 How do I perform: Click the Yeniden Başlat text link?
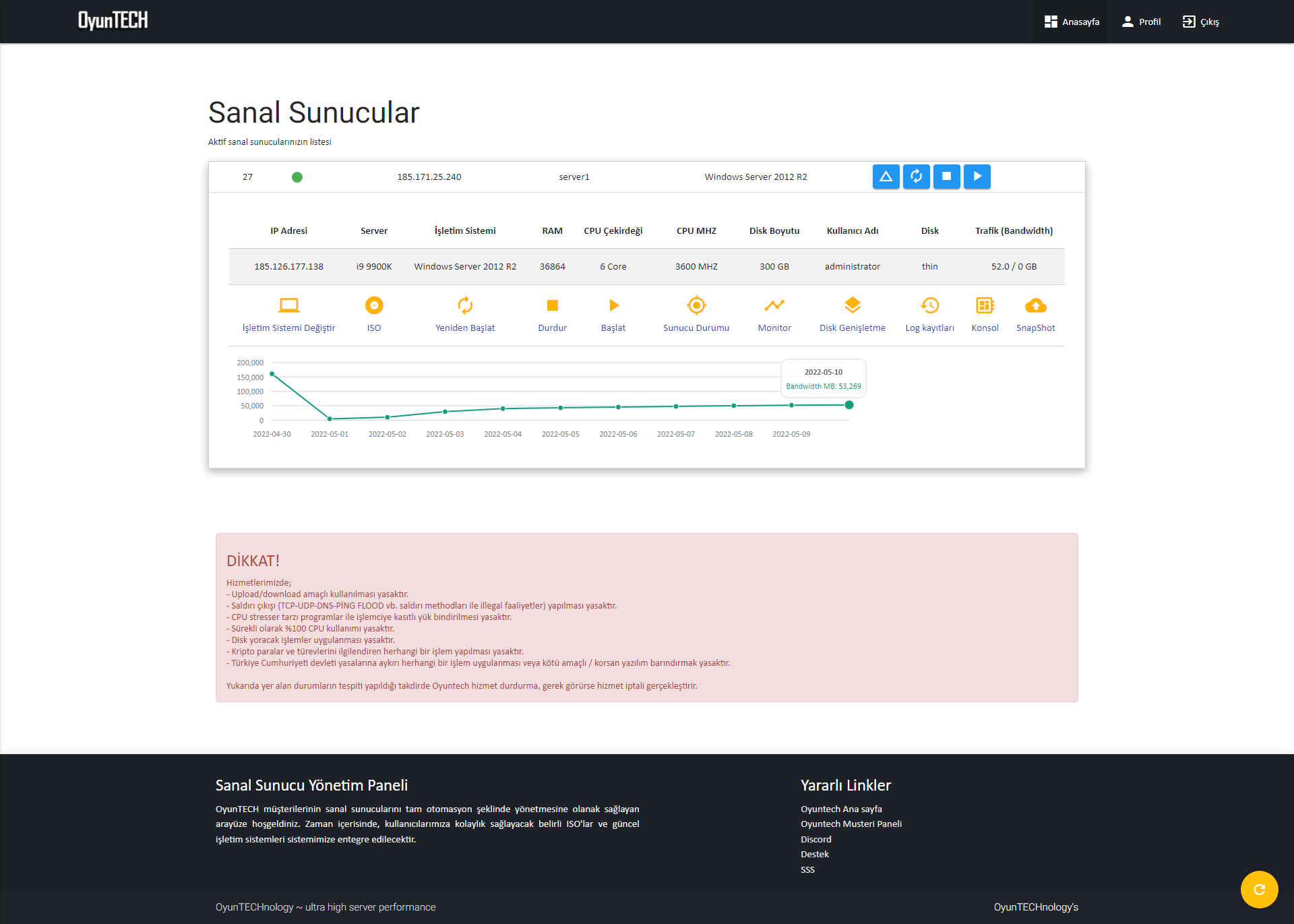click(x=465, y=328)
